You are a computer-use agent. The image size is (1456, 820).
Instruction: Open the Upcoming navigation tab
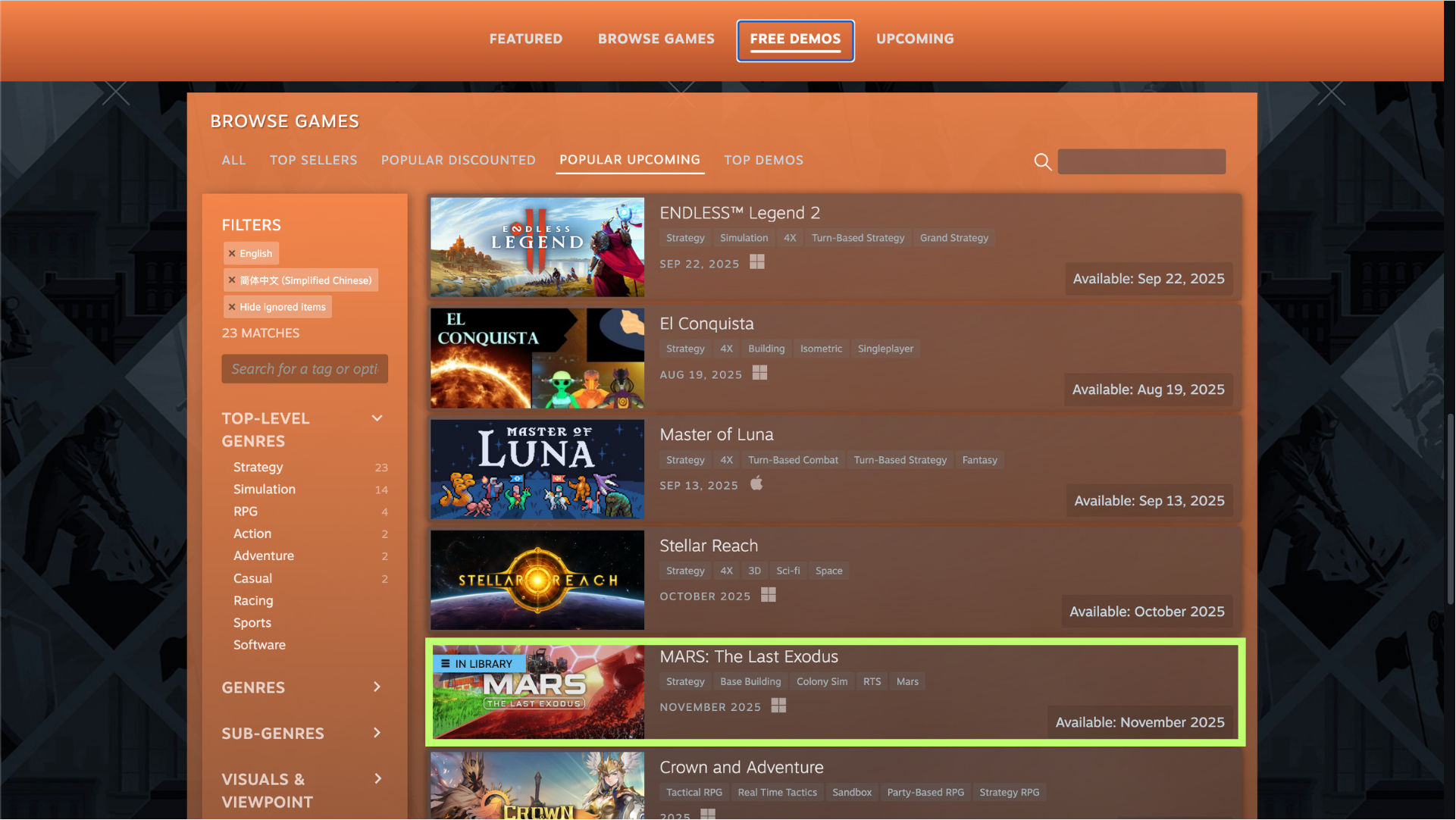tap(915, 39)
